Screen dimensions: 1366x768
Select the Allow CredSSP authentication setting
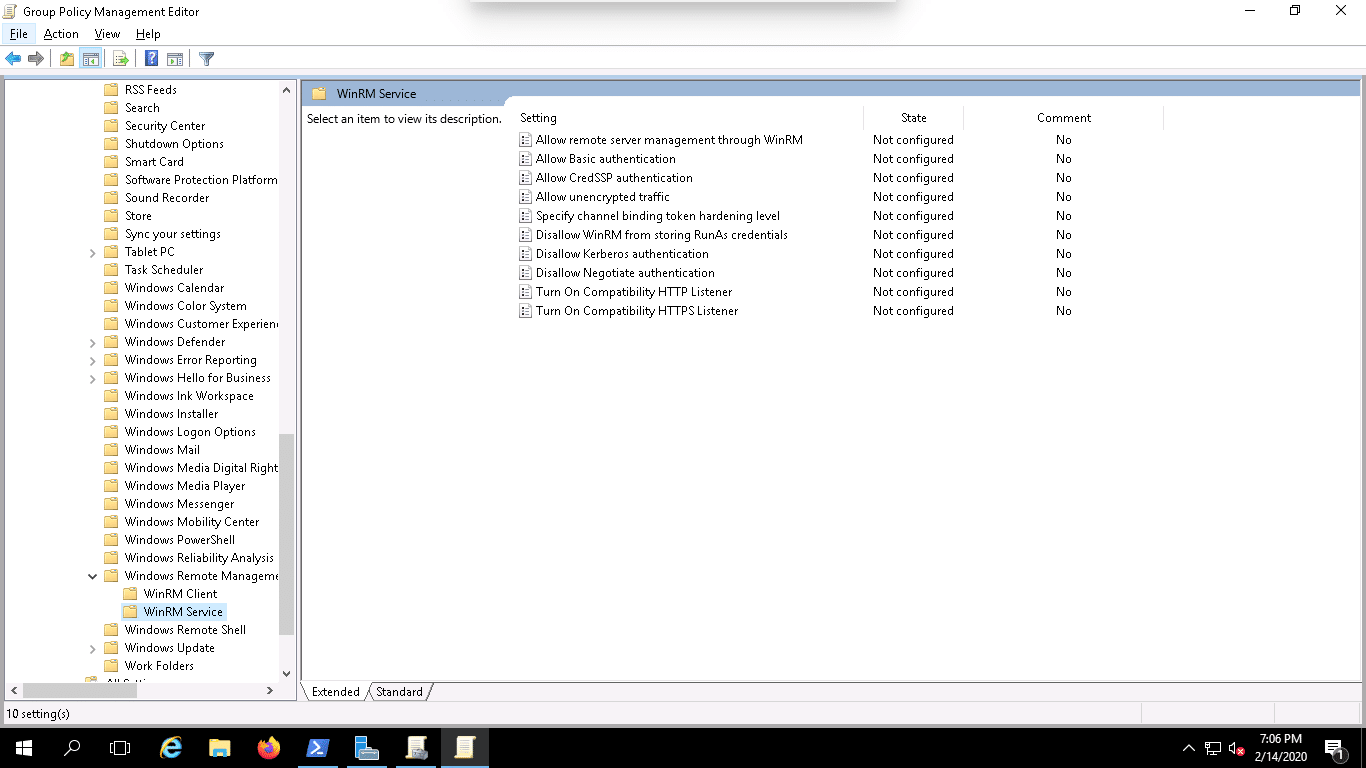614,178
